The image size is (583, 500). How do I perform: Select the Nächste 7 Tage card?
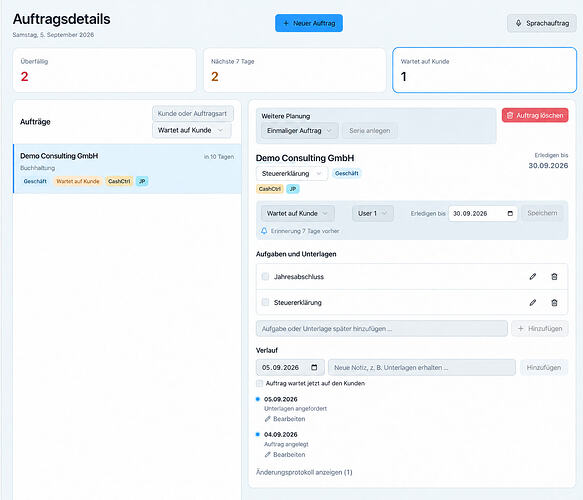coord(294,70)
